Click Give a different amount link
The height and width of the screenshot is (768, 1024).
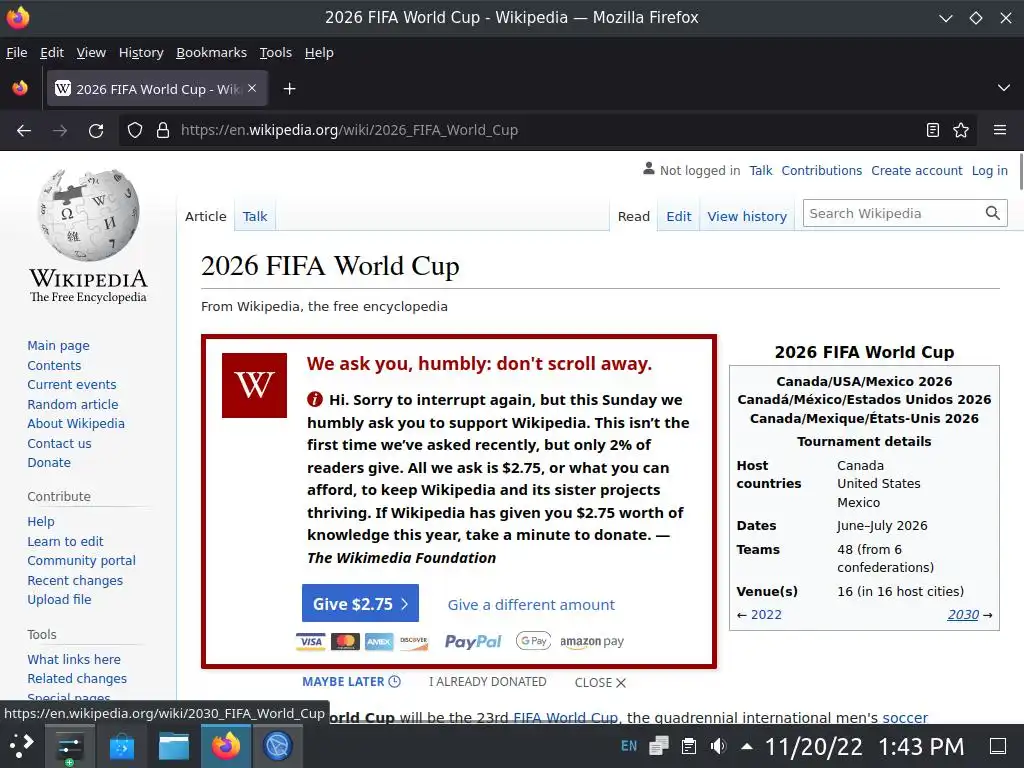click(531, 605)
